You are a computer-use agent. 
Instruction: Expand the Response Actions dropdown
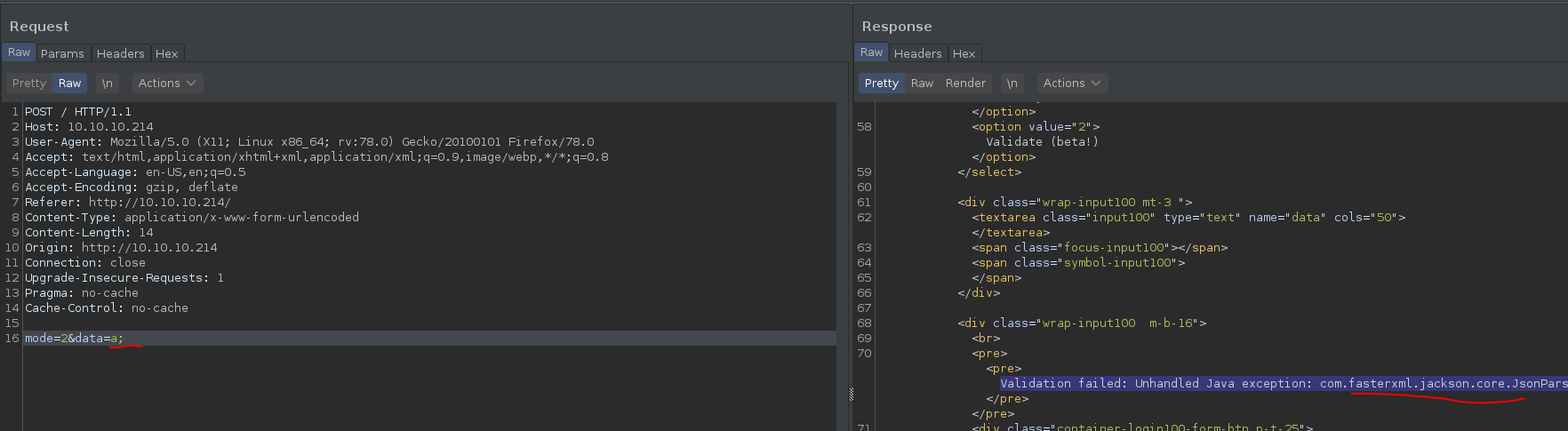(x=1071, y=84)
